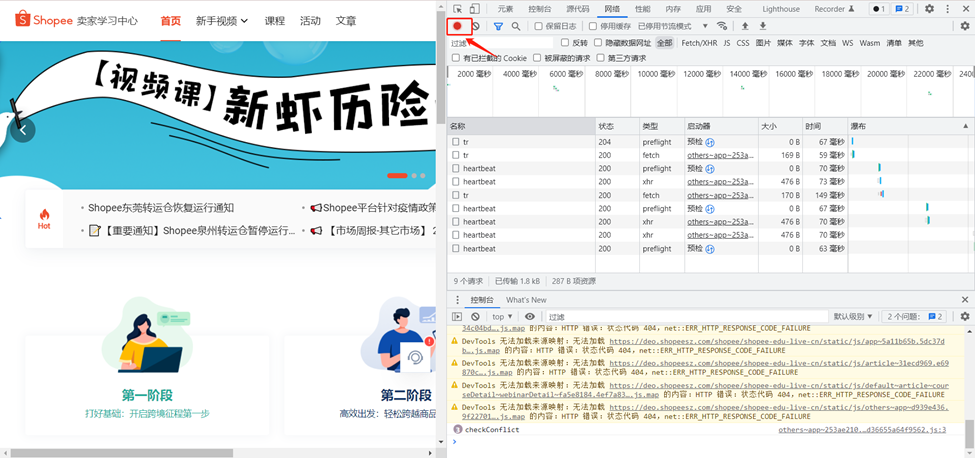Screen dimensions: 975x458
Task: Focus the network 过滤 input field
Action: 501,43
